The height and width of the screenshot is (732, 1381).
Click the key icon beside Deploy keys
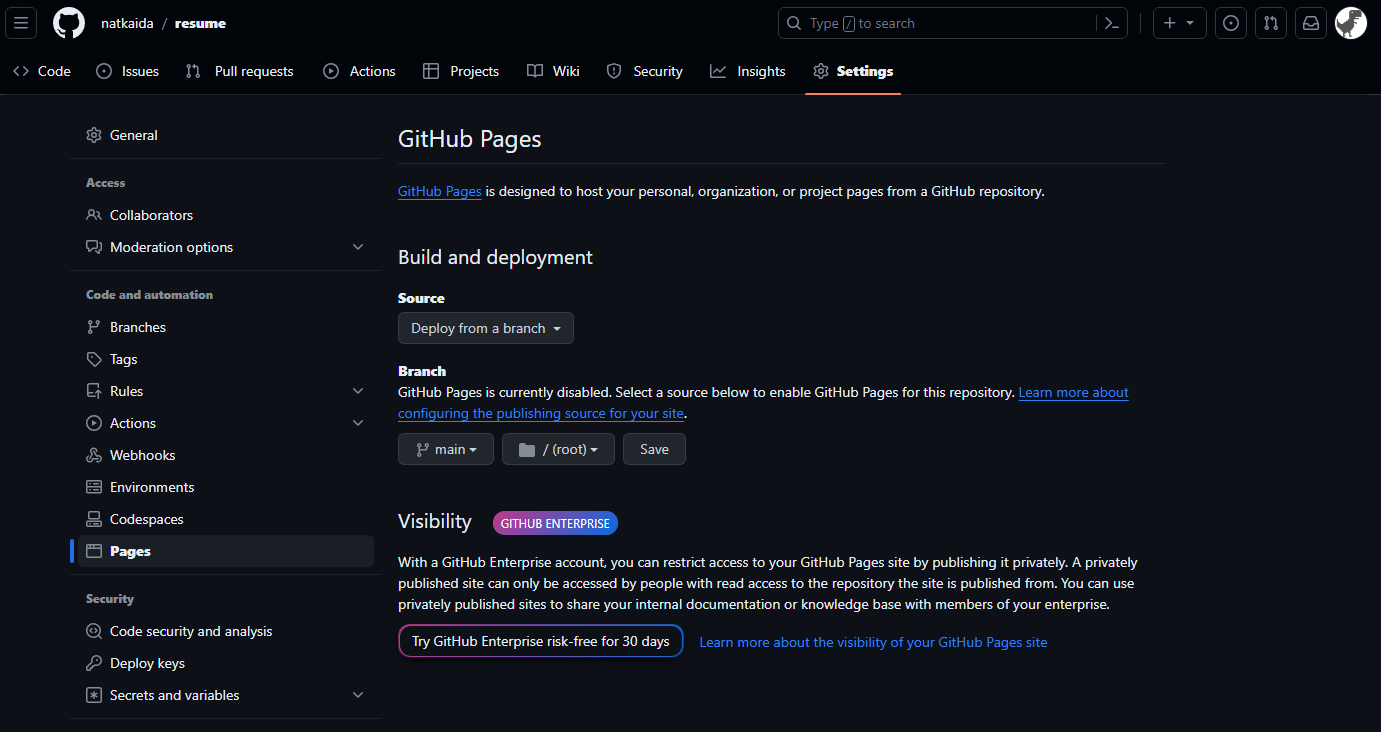pyautogui.click(x=94, y=663)
